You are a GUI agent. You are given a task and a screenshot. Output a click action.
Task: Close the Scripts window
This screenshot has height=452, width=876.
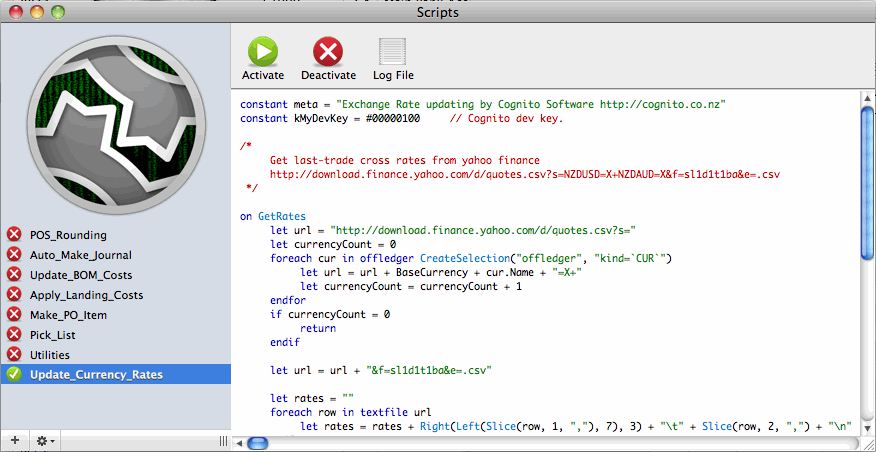pyautogui.click(x=16, y=12)
